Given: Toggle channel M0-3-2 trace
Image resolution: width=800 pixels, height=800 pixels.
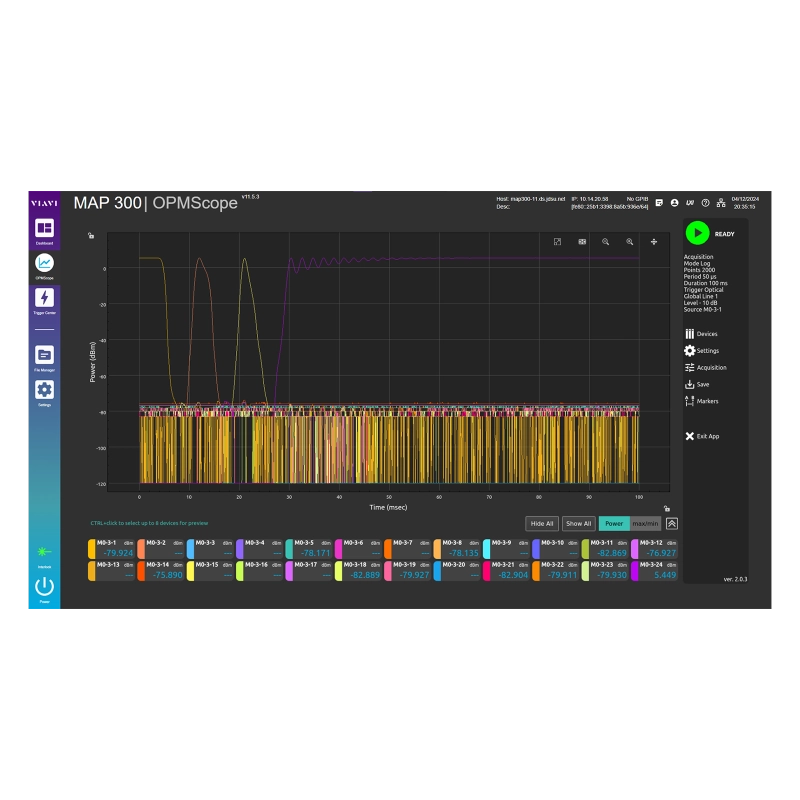Looking at the screenshot, I should tap(160, 548).
